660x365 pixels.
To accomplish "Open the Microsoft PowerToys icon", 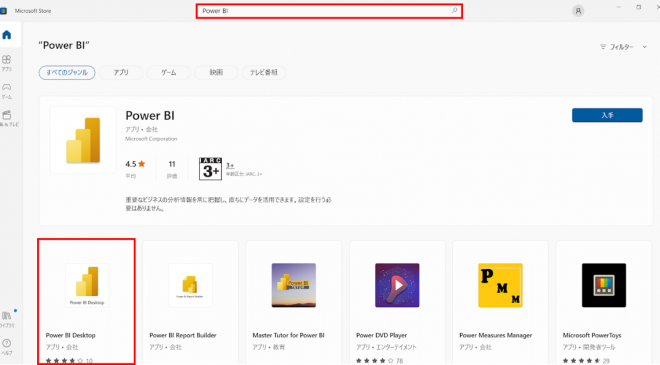I will [604, 285].
